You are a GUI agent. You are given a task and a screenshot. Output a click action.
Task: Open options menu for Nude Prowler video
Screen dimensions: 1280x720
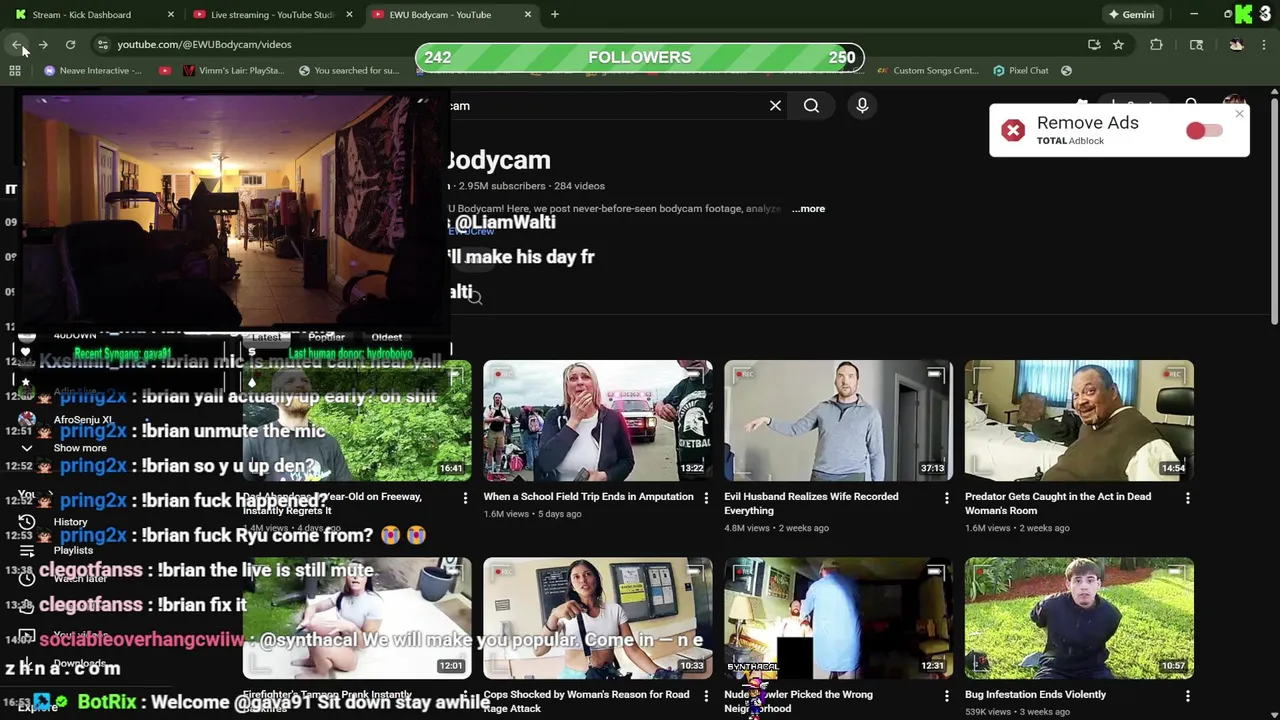947,695
